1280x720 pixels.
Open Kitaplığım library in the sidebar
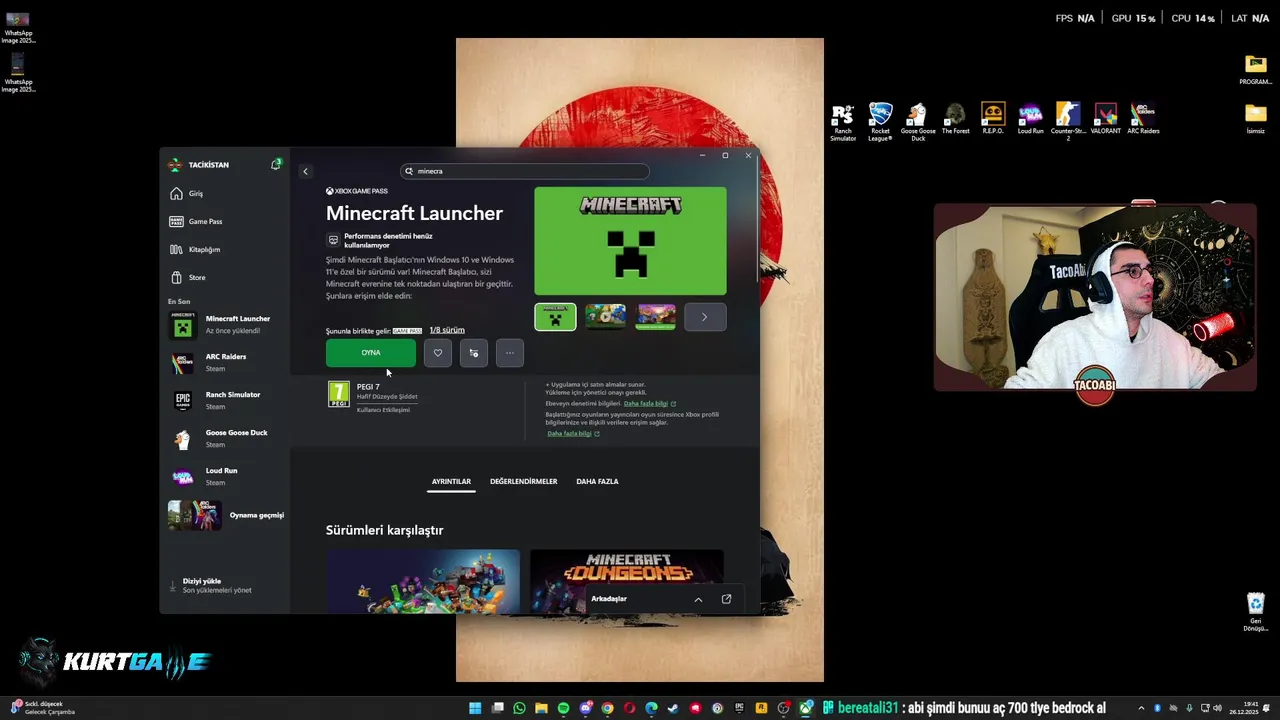coord(226,249)
